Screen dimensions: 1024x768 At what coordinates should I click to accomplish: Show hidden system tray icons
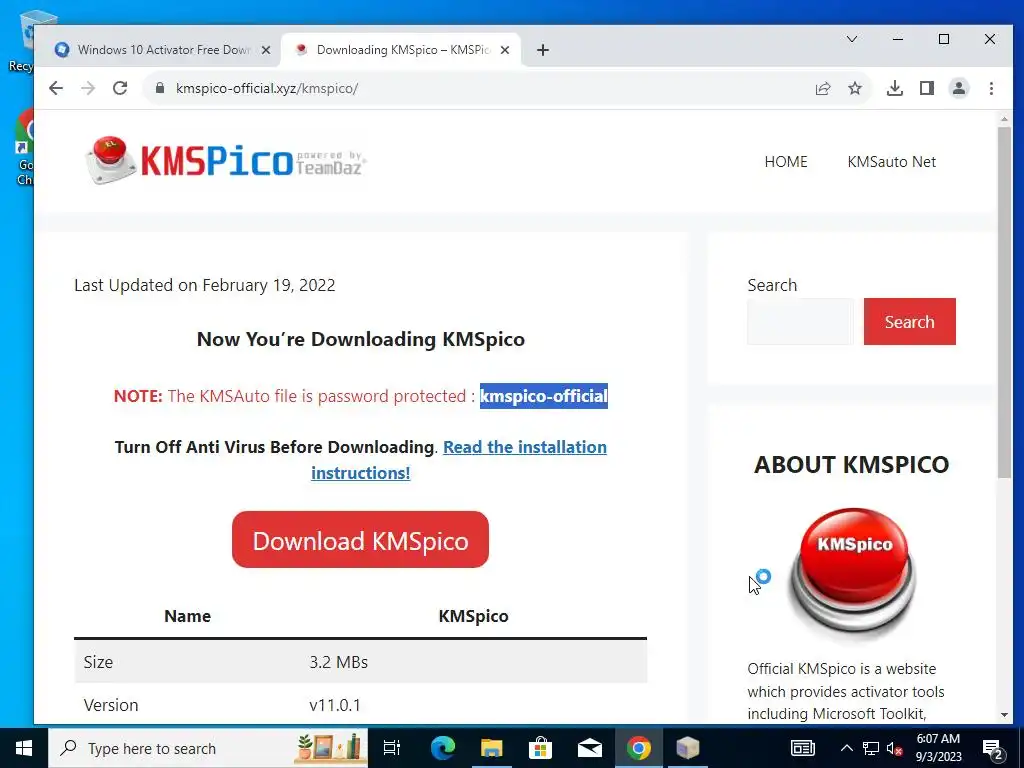[846, 748]
